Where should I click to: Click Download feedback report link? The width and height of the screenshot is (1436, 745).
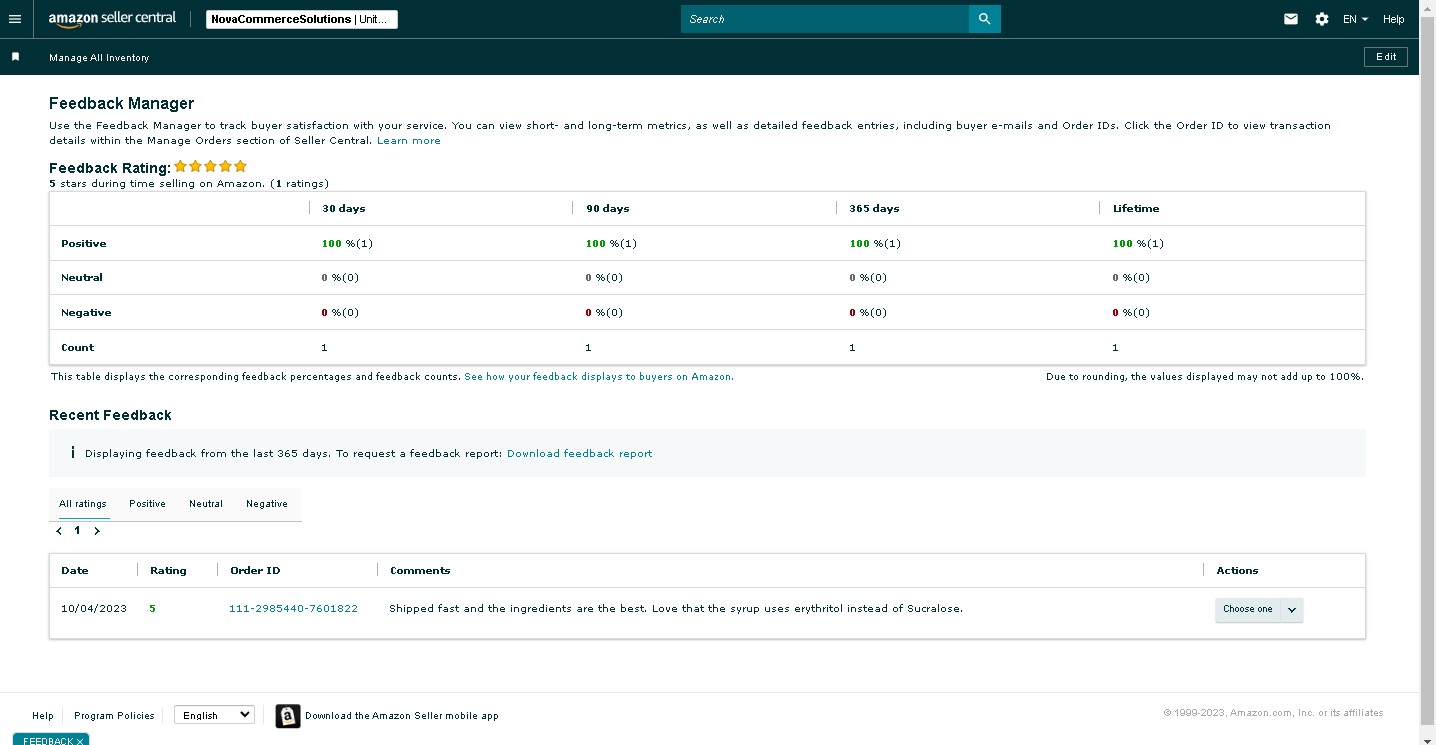pos(580,454)
